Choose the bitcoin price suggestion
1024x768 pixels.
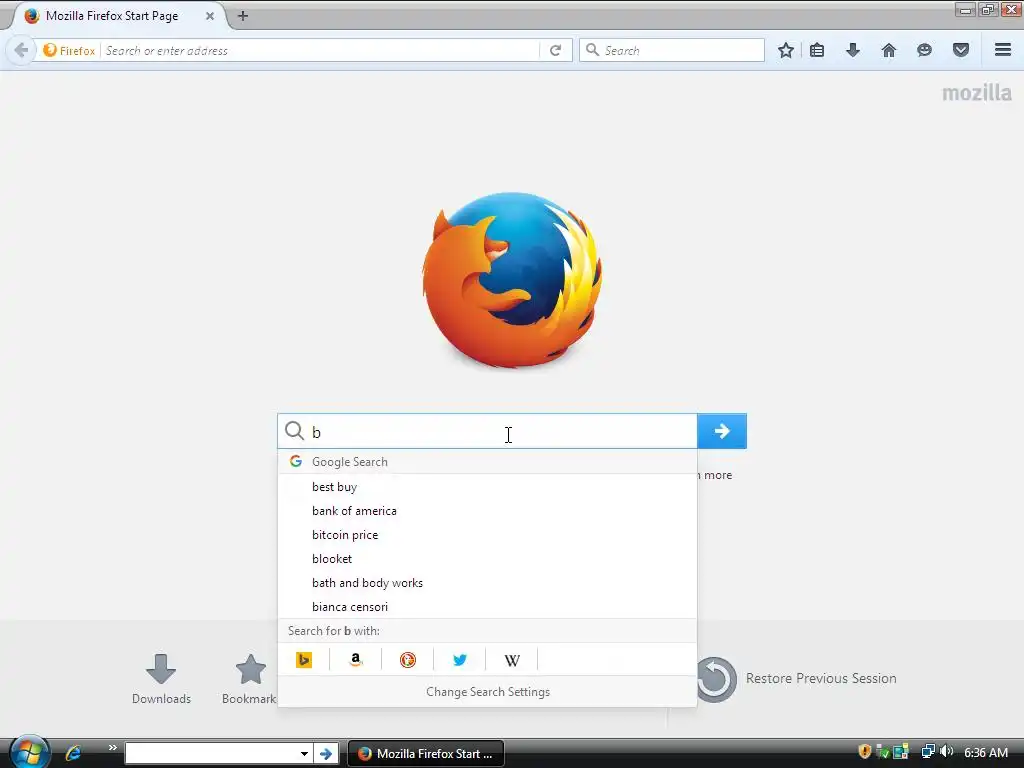487,535
